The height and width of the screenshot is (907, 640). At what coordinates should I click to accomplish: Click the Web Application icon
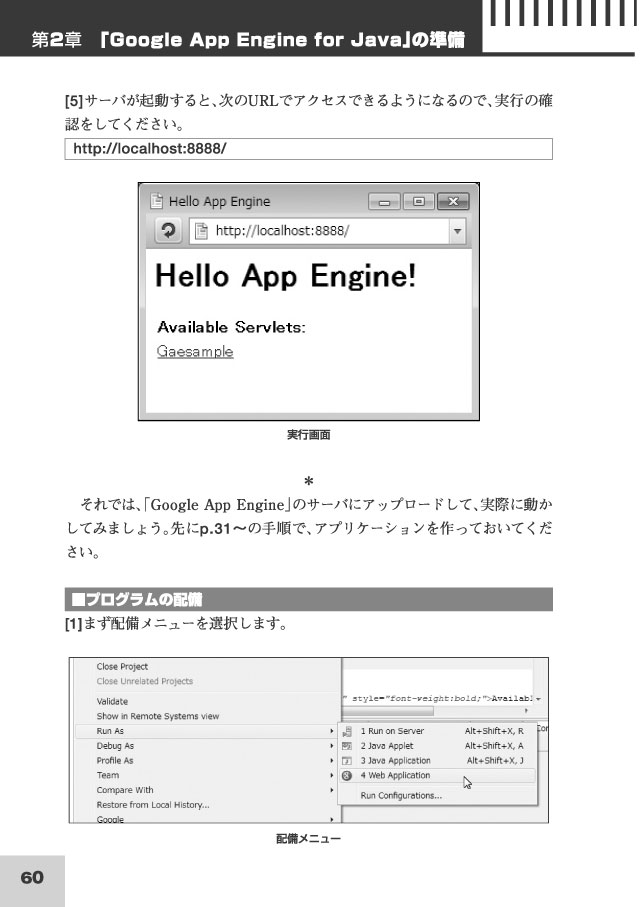(x=346, y=775)
